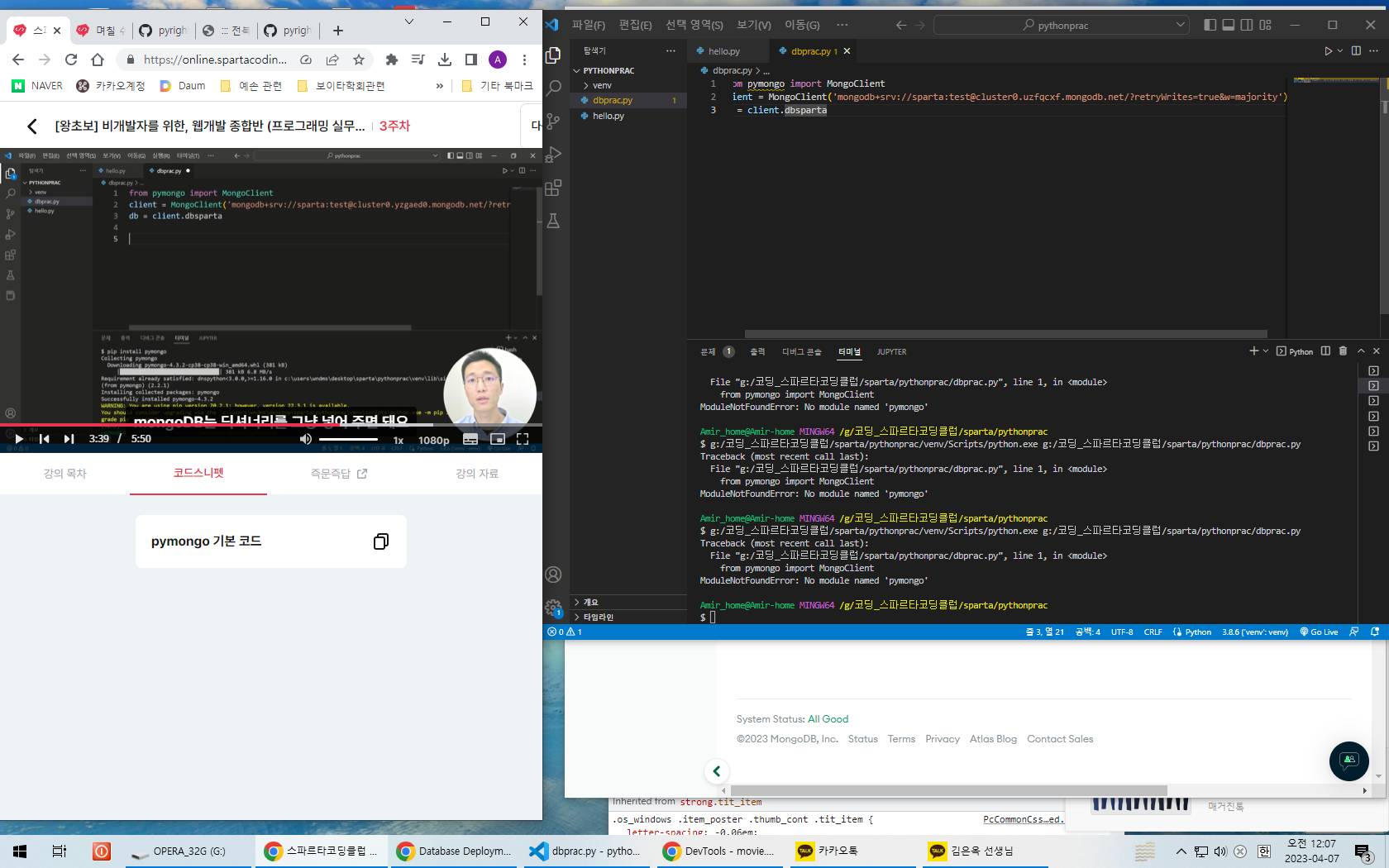Viewport: 1389px width, 868px height.
Task: Toggle the VS Code primary side bar
Action: (1210, 25)
